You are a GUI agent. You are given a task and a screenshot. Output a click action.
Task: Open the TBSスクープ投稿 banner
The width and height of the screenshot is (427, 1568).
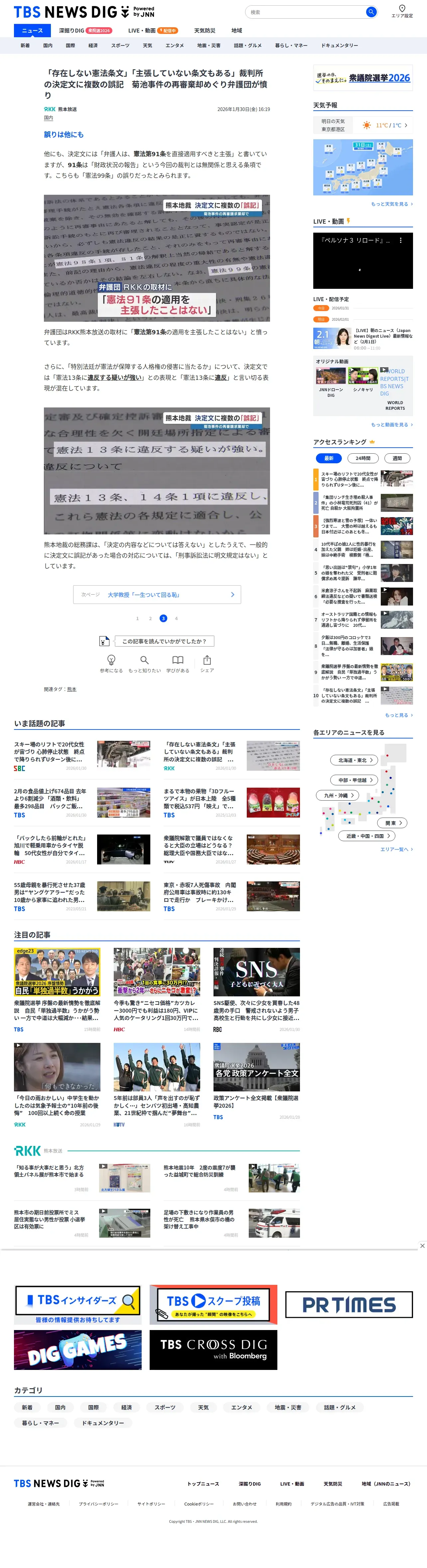213,1304
